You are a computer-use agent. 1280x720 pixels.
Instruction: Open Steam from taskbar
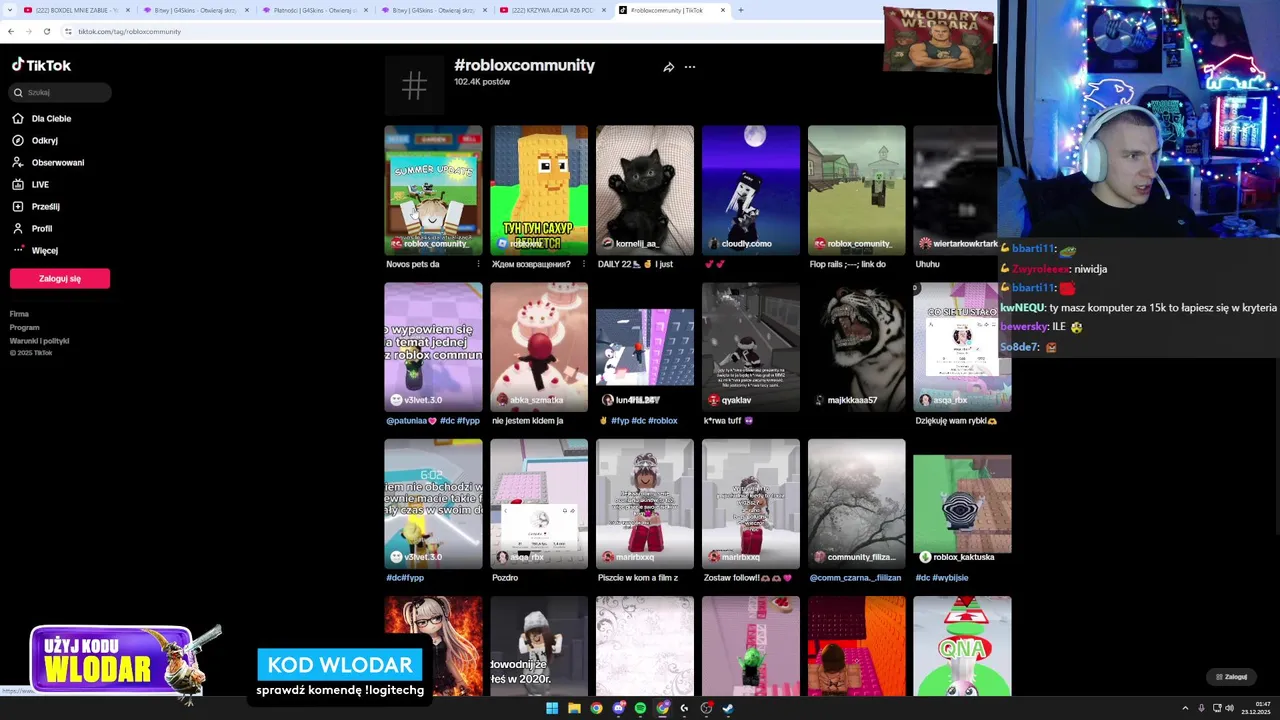tap(728, 708)
